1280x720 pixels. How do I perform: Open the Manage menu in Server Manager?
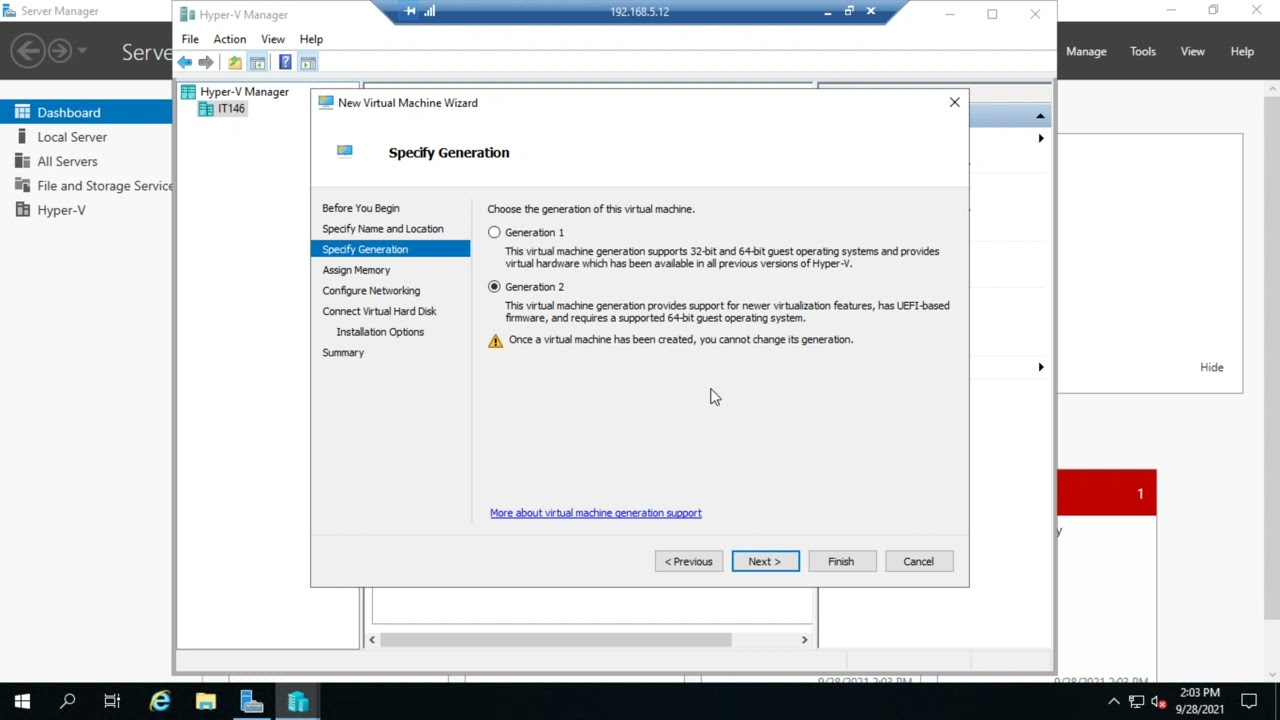coord(1086,51)
